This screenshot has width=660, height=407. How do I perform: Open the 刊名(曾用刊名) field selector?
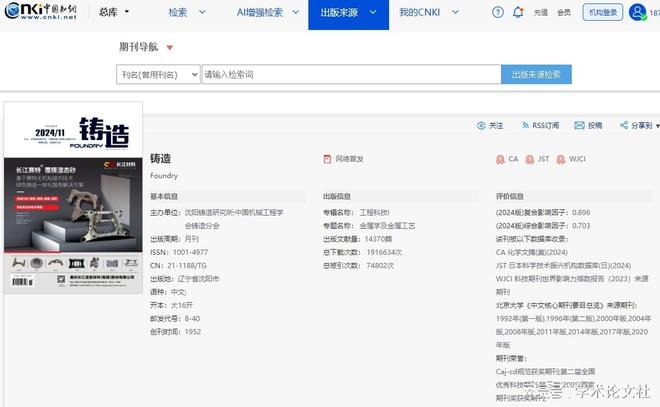[158, 74]
